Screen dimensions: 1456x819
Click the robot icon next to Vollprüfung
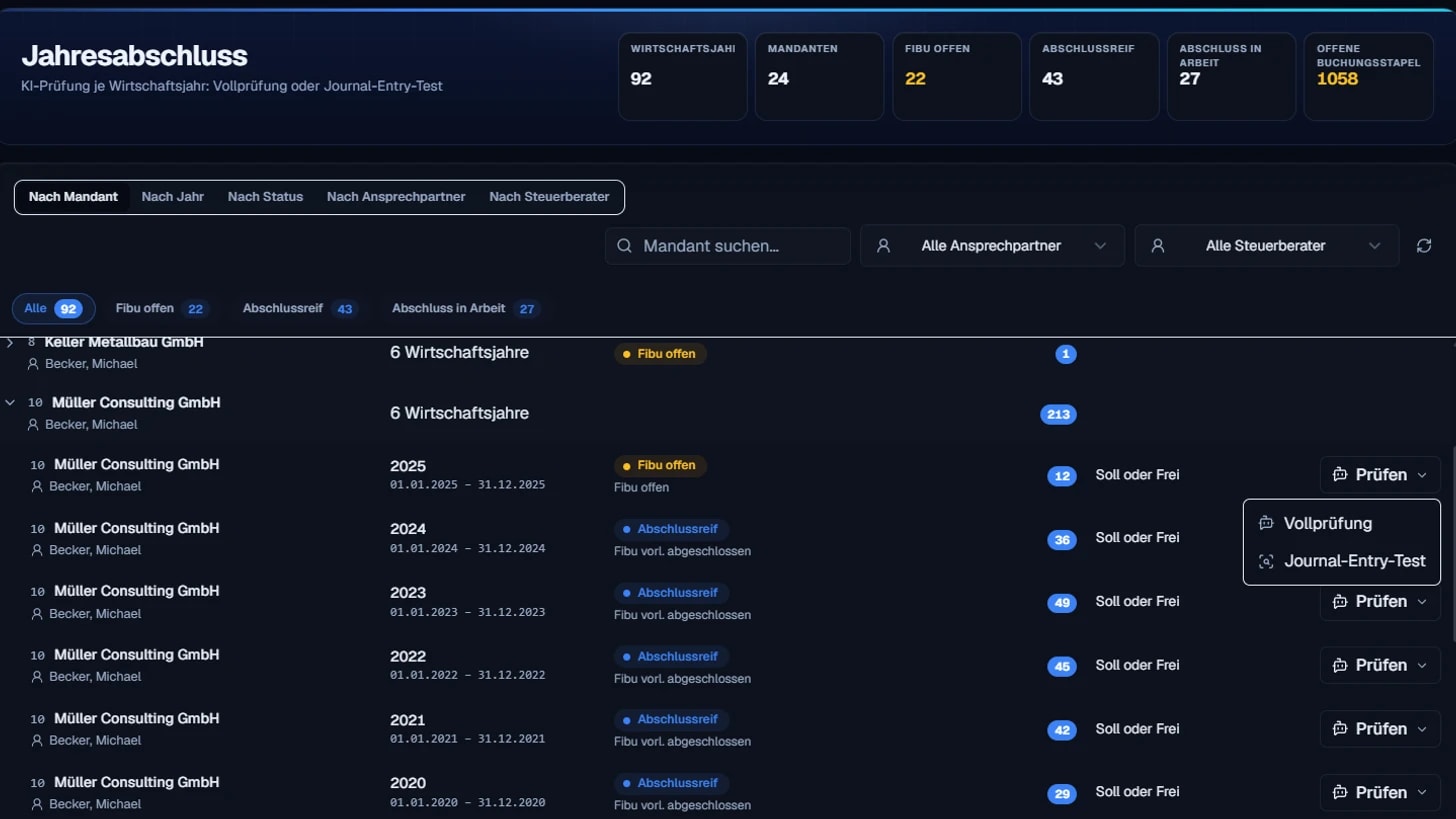tap(1266, 523)
